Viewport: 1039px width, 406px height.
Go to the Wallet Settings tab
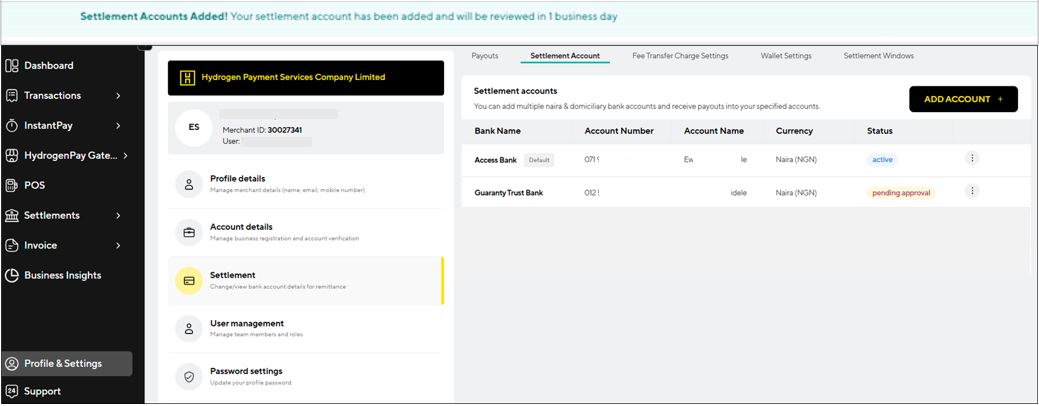(786, 56)
